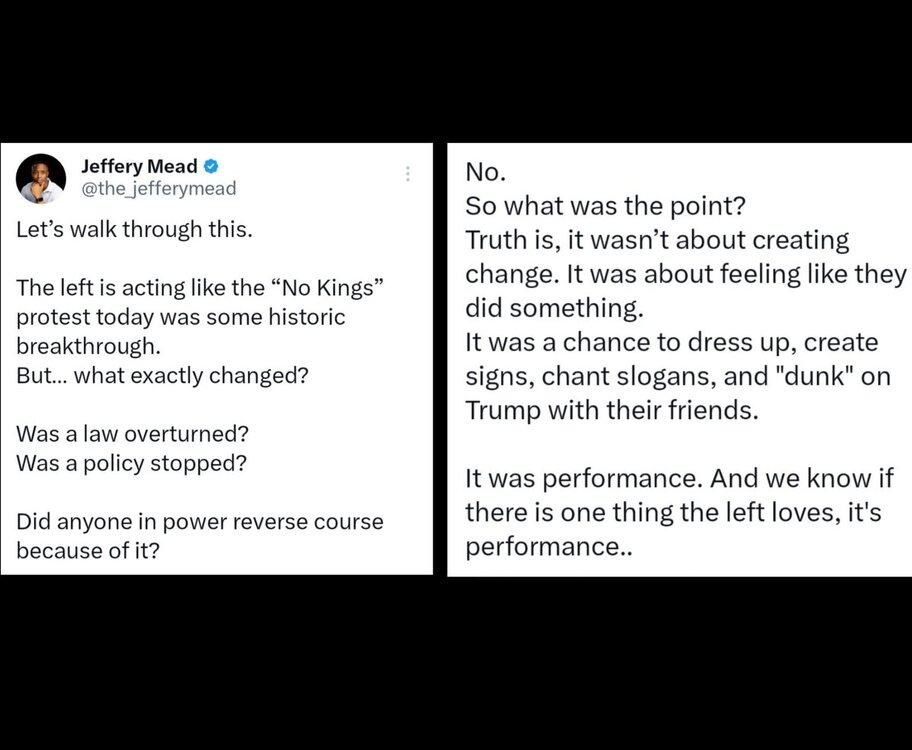Image resolution: width=912 pixels, height=750 pixels.
Task: Open Jeffery Mead's profile picture
Action: point(42,179)
